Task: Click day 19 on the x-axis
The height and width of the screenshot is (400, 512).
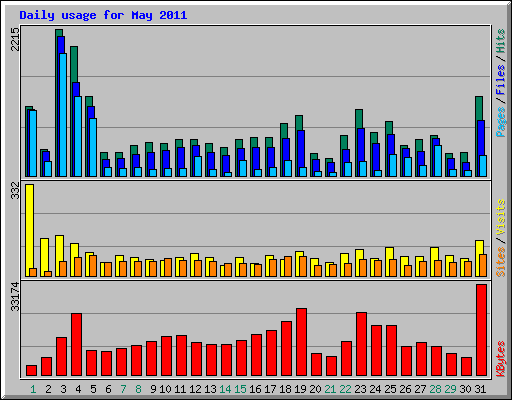Action: tap(300, 389)
